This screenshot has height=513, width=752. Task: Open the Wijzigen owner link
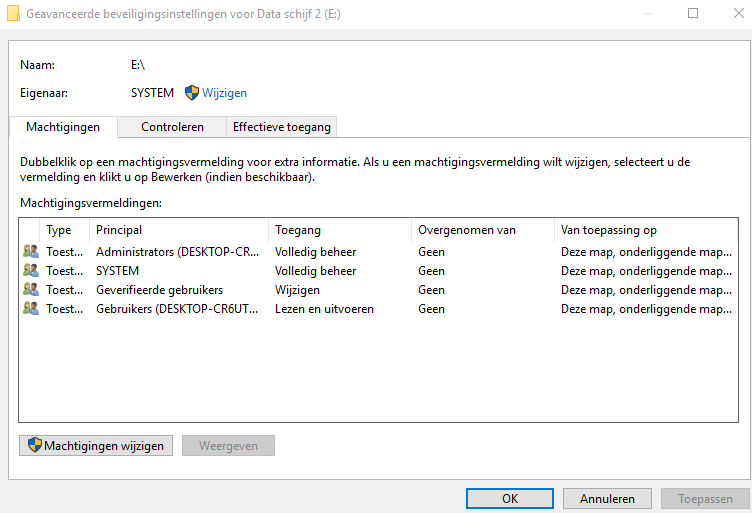point(224,93)
